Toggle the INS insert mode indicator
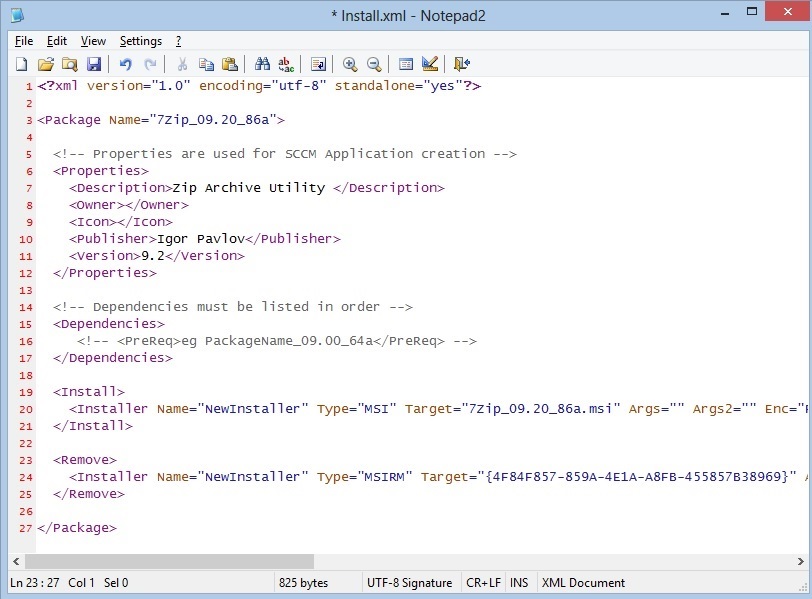This screenshot has height=599, width=812. (519, 583)
